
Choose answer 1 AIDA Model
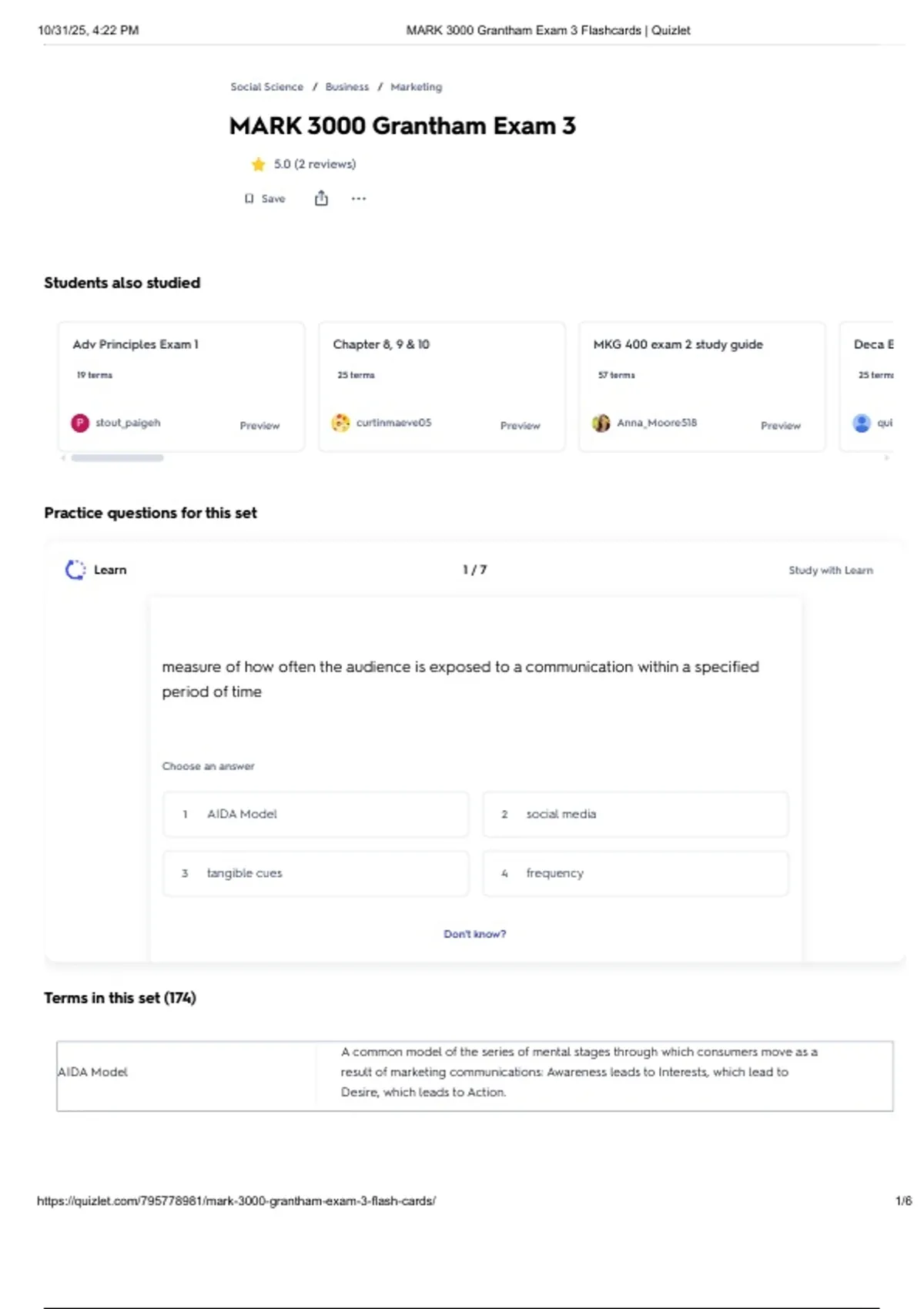pyautogui.click(x=316, y=814)
